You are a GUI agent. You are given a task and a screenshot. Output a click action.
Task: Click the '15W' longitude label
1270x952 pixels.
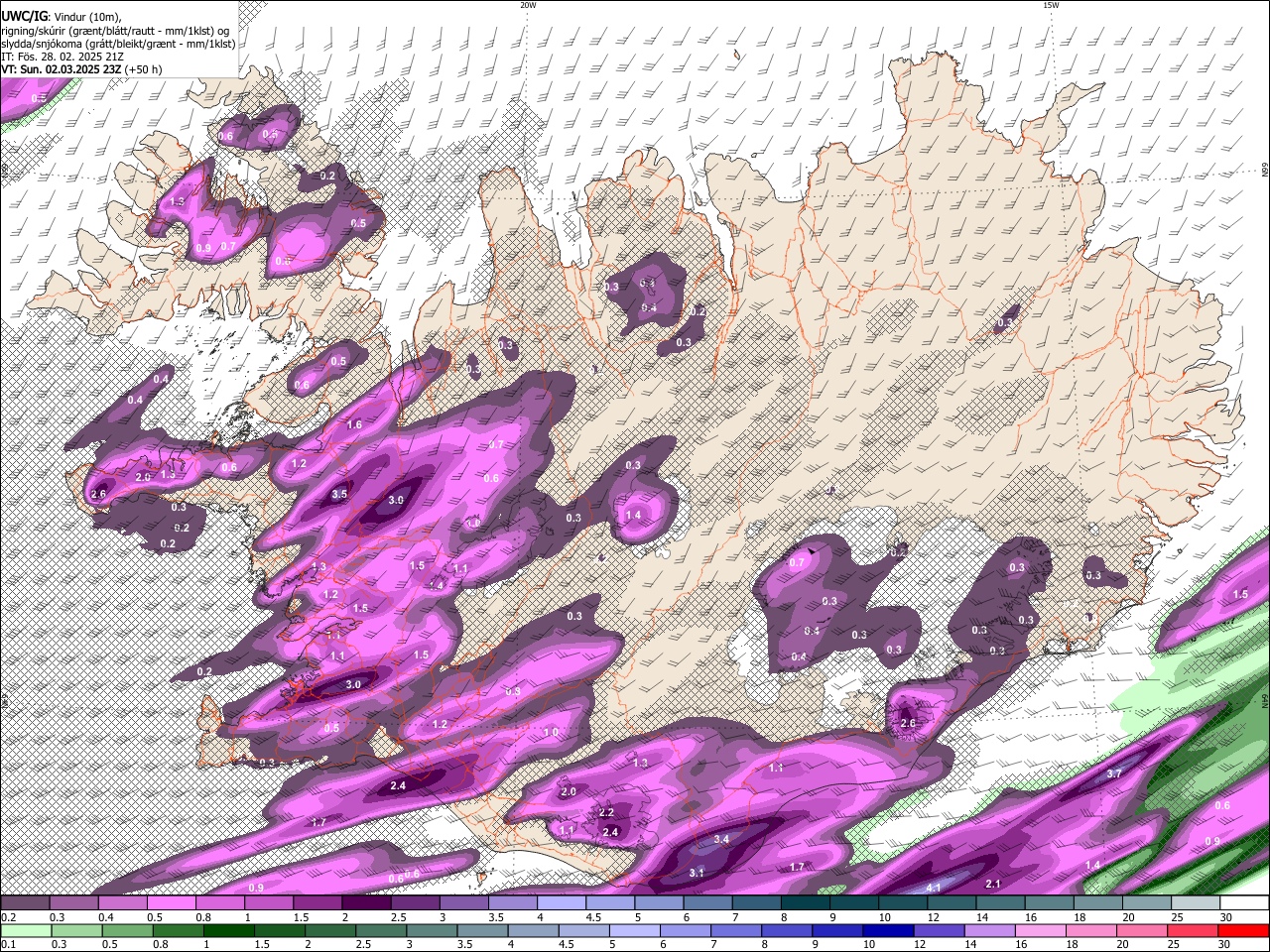point(1051,5)
